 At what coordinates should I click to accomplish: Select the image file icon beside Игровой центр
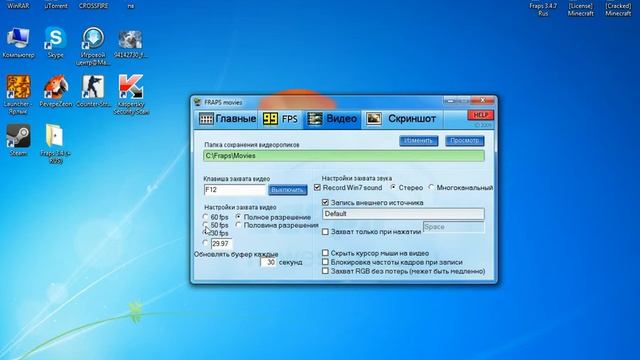(130, 43)
